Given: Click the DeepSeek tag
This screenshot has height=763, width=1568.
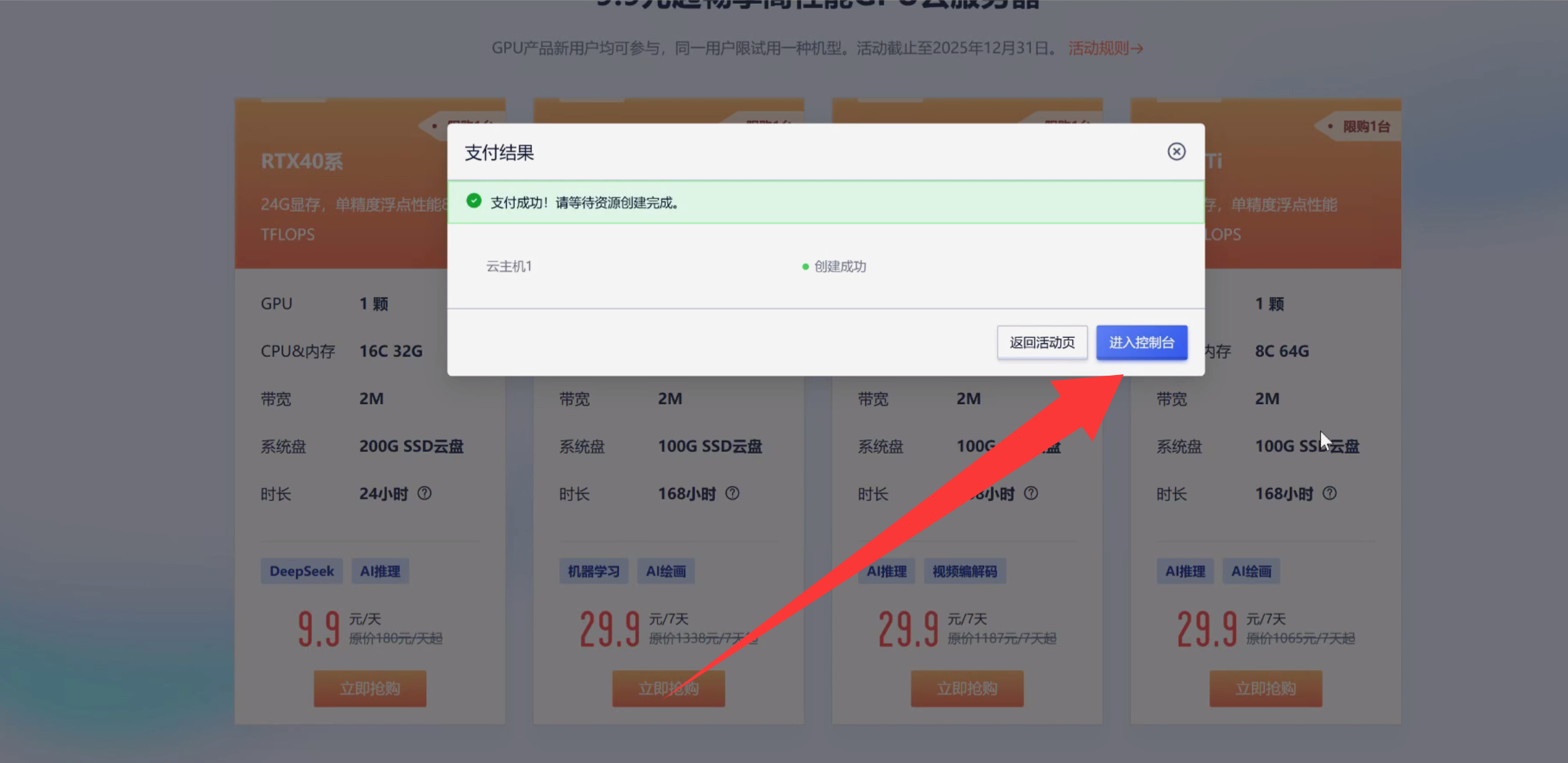Looking at the screenshot, I should [x=302, y=571].
